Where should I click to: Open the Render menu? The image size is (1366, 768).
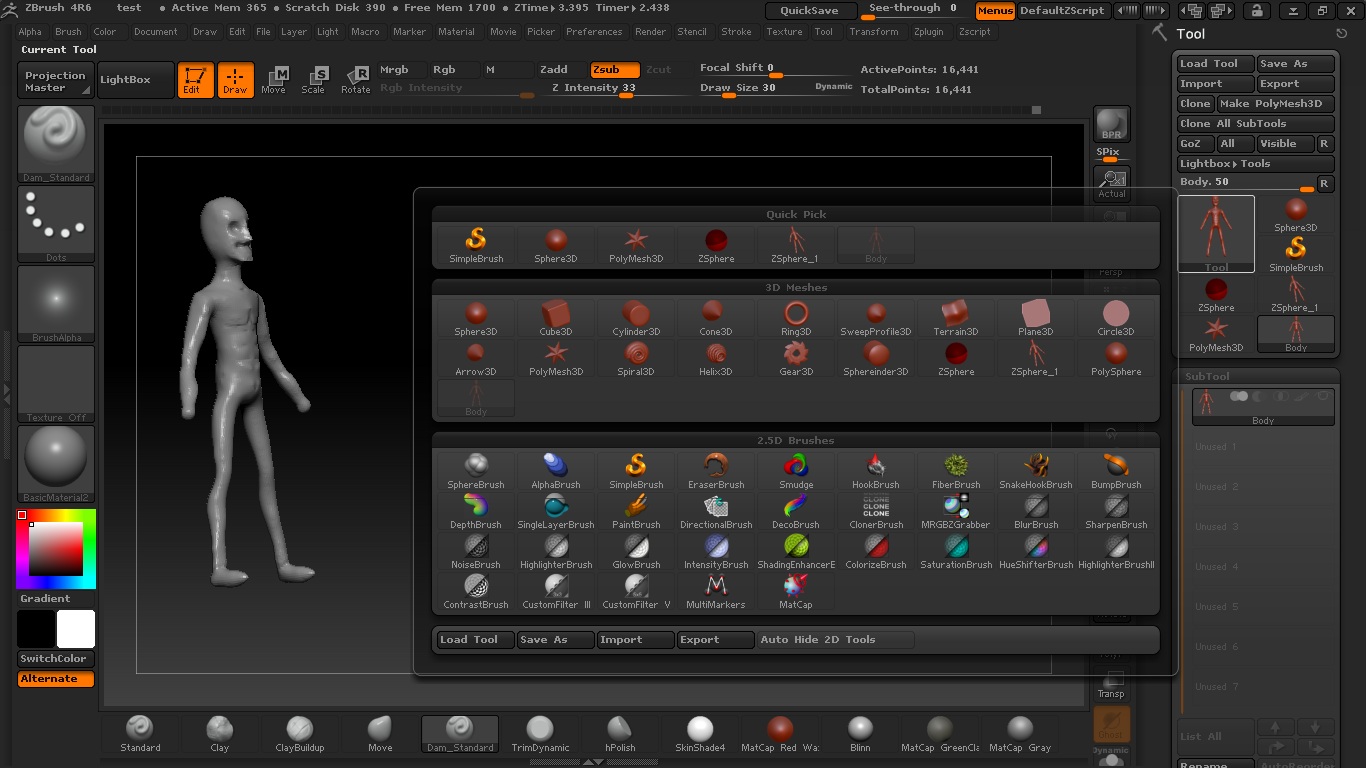click(x=650, y=32)
